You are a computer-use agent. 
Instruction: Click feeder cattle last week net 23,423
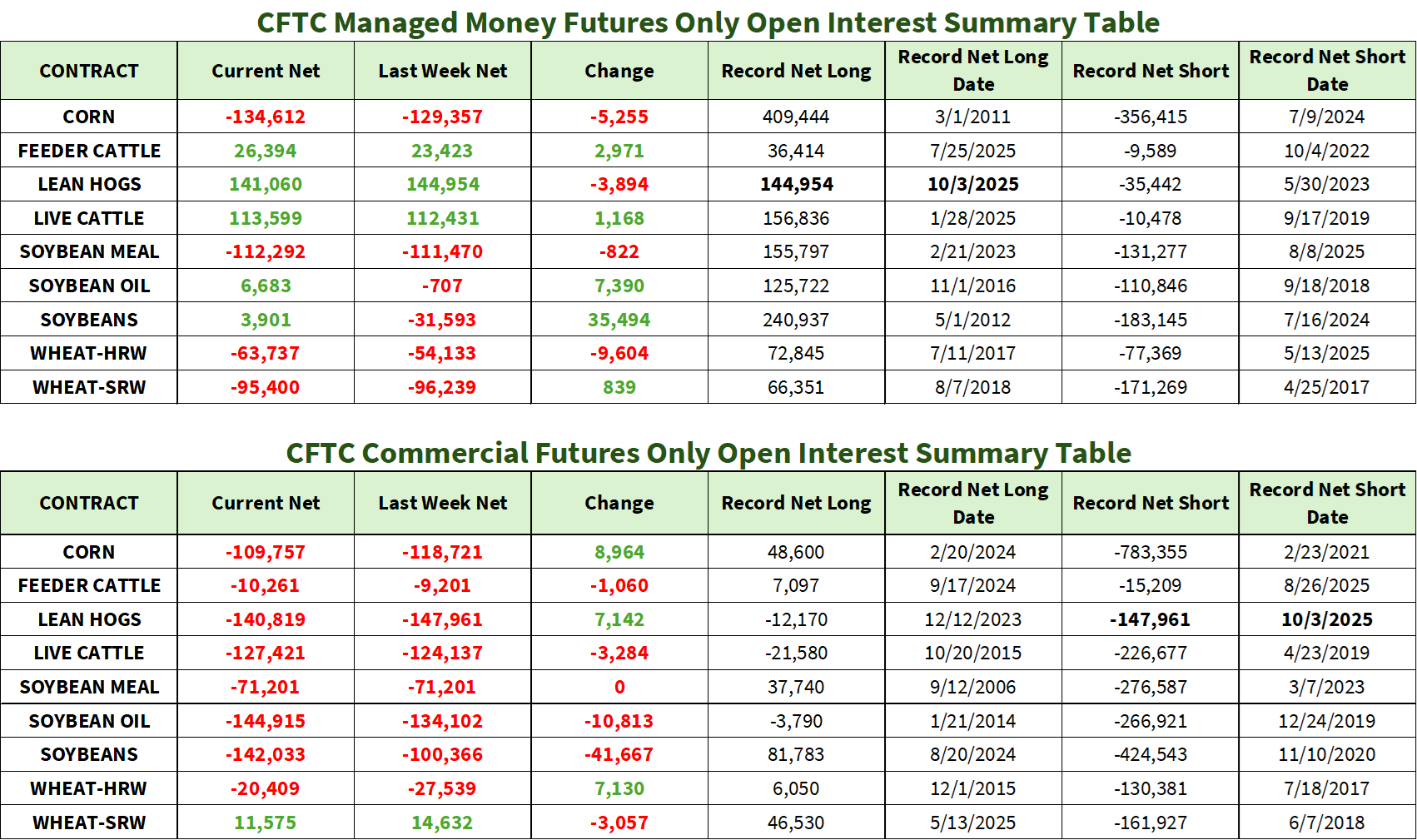(442, 151)
